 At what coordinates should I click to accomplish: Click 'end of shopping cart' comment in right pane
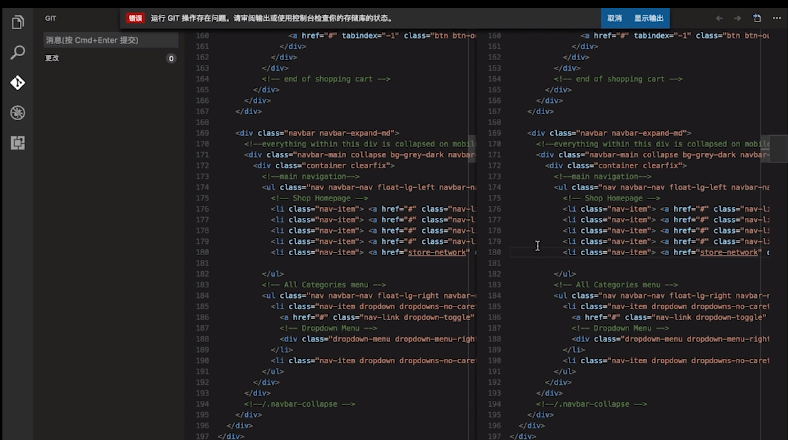[618, 79]
